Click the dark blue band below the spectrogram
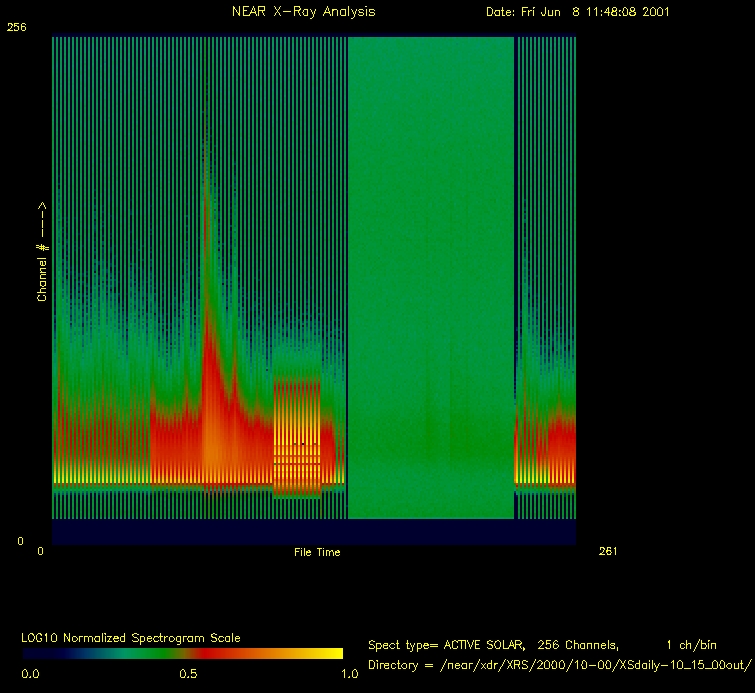This screenshot has height=693, width=755. coord(313,531)
